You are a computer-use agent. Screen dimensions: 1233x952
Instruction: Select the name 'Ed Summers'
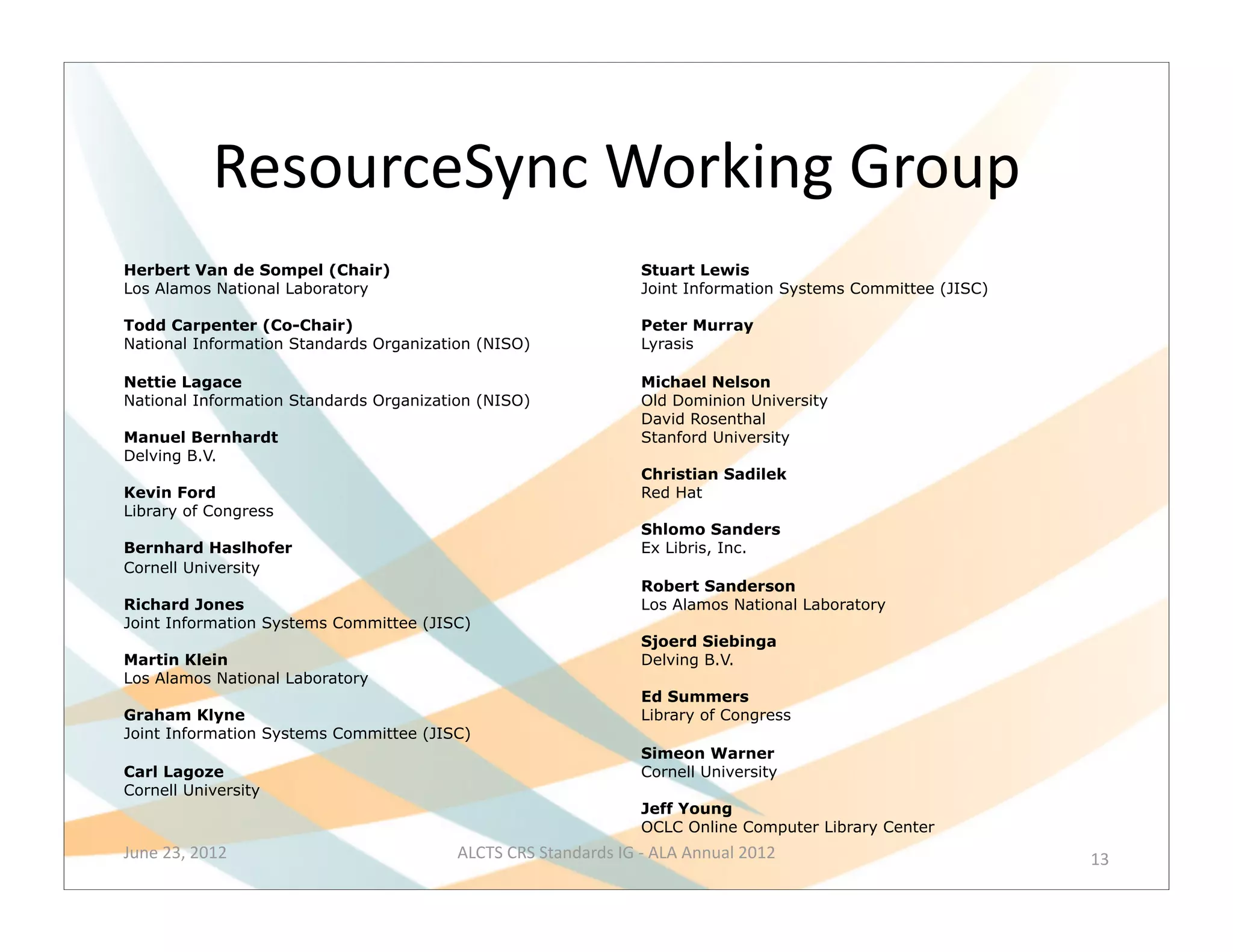tap(695, 697)
